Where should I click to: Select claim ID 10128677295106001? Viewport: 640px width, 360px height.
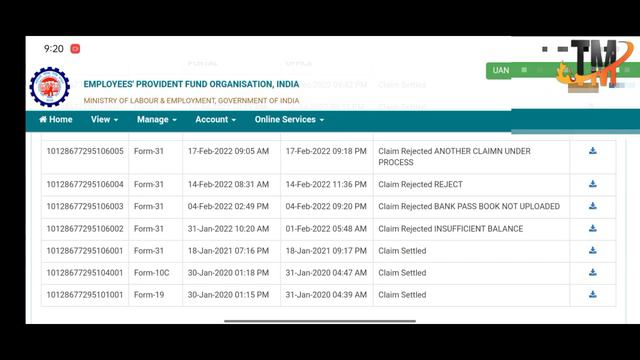(x=85, y=251)
